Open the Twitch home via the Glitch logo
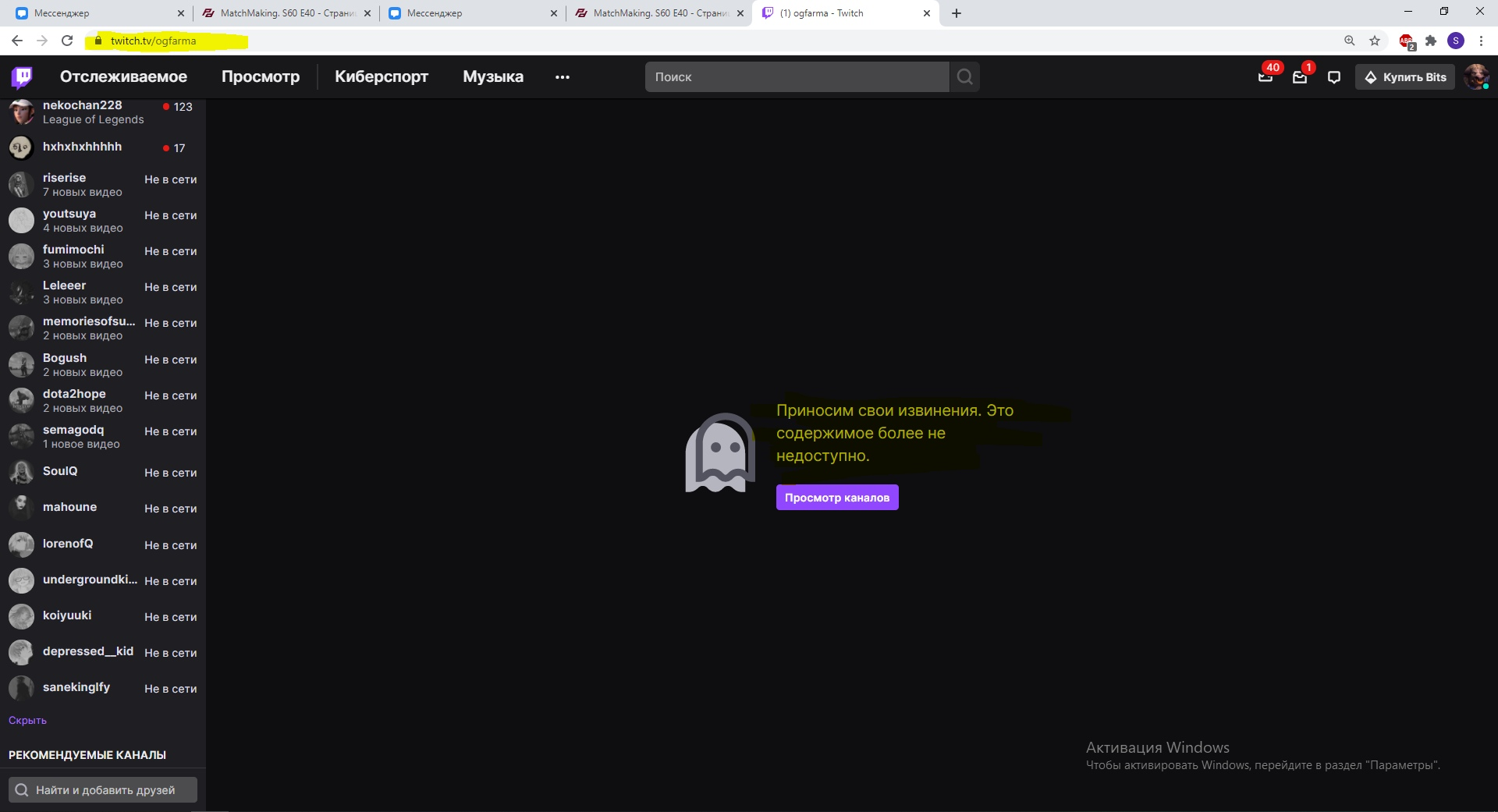Image resolution: width=1498 pixels, height=812 pixels. pos(23,76)
